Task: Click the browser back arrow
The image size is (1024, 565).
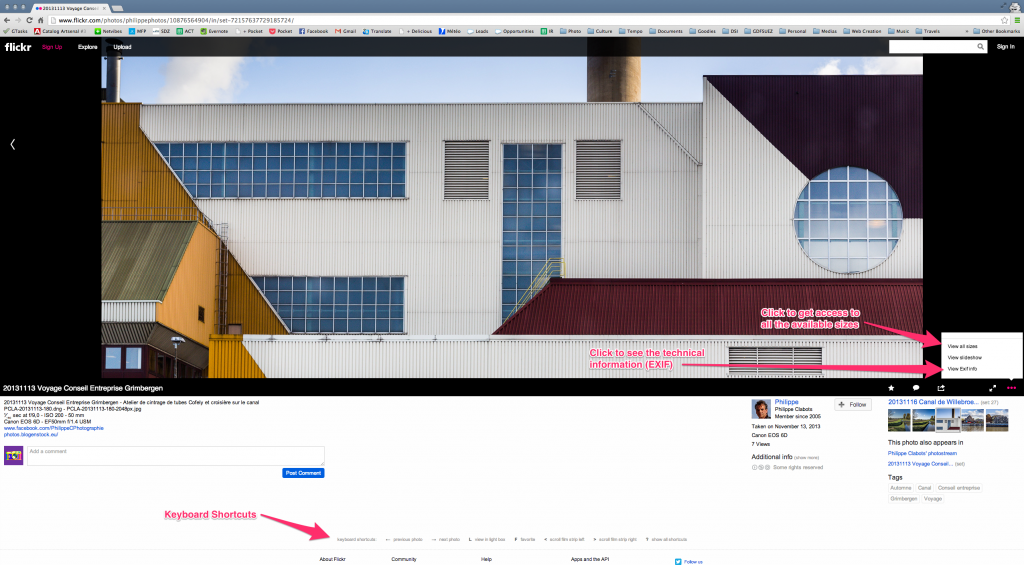Action: tap(7, 20)
